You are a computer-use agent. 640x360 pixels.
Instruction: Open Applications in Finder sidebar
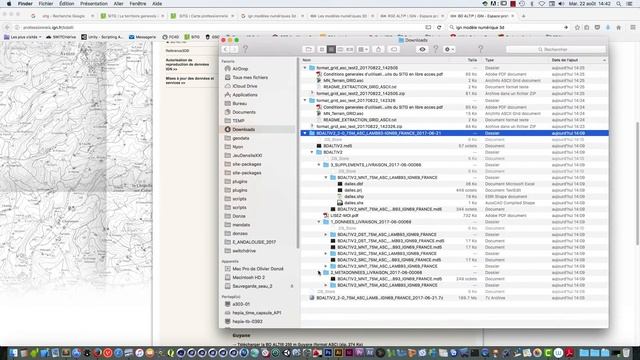coord(245,95)
